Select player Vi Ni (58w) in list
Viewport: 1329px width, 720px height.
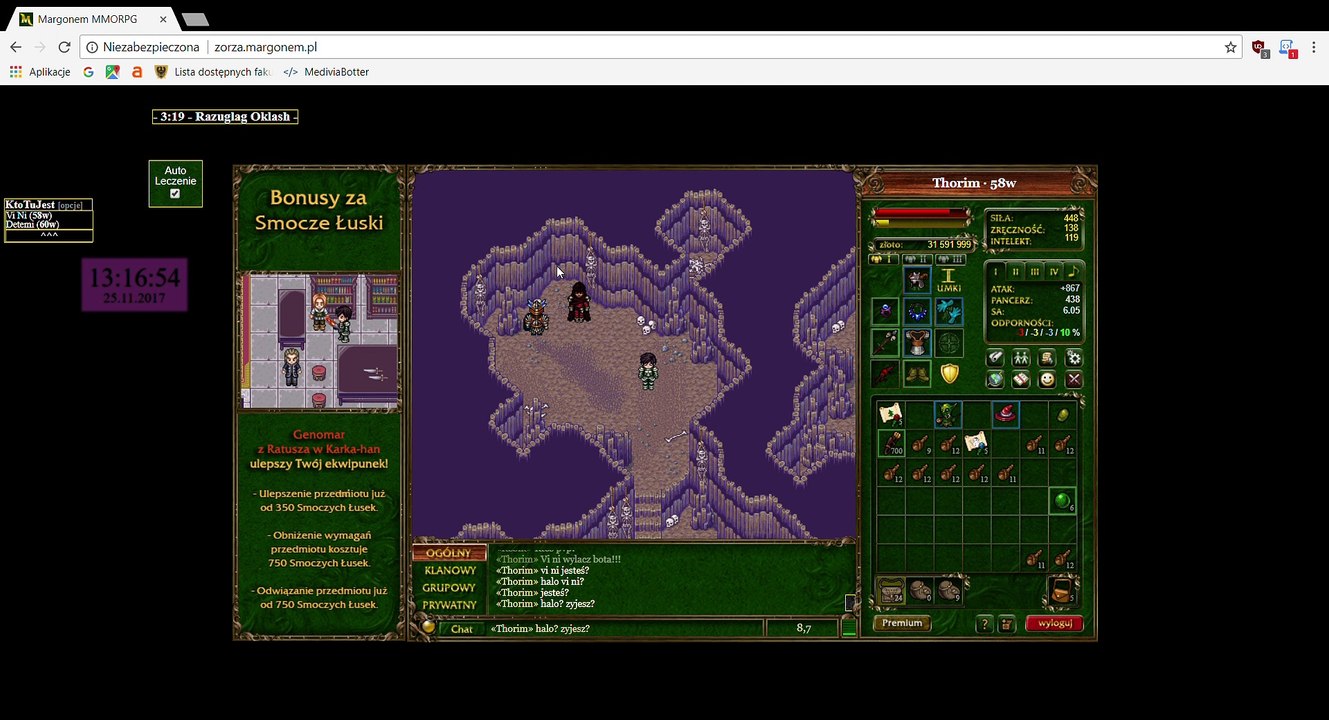coord(29,215)
